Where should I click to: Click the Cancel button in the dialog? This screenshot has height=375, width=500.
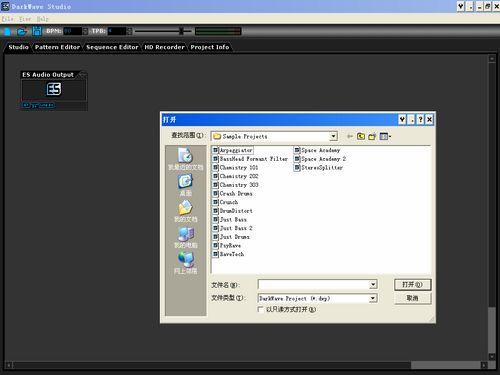[412, 298]
